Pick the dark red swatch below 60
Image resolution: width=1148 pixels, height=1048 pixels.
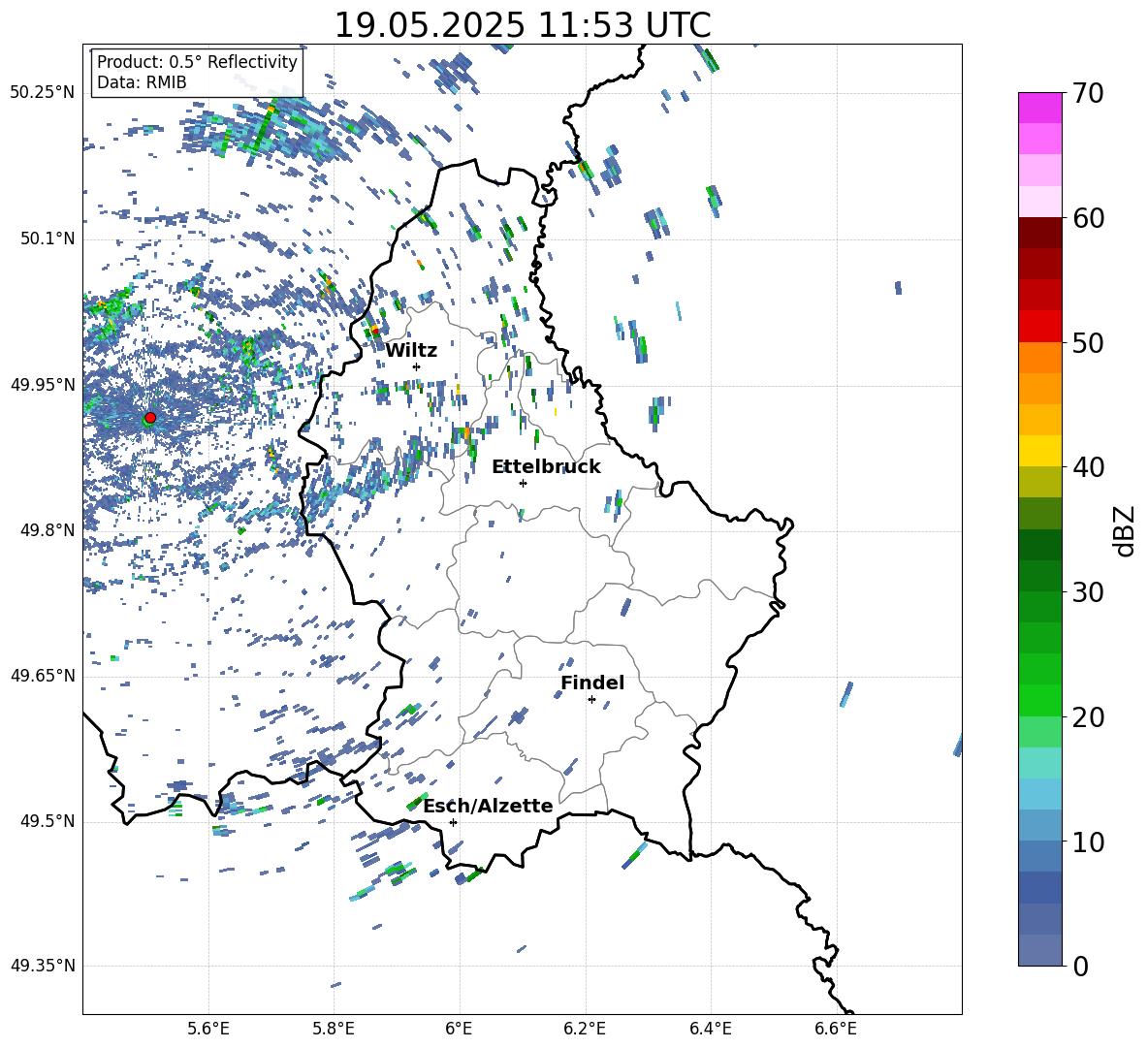[x=1039, y=233]
